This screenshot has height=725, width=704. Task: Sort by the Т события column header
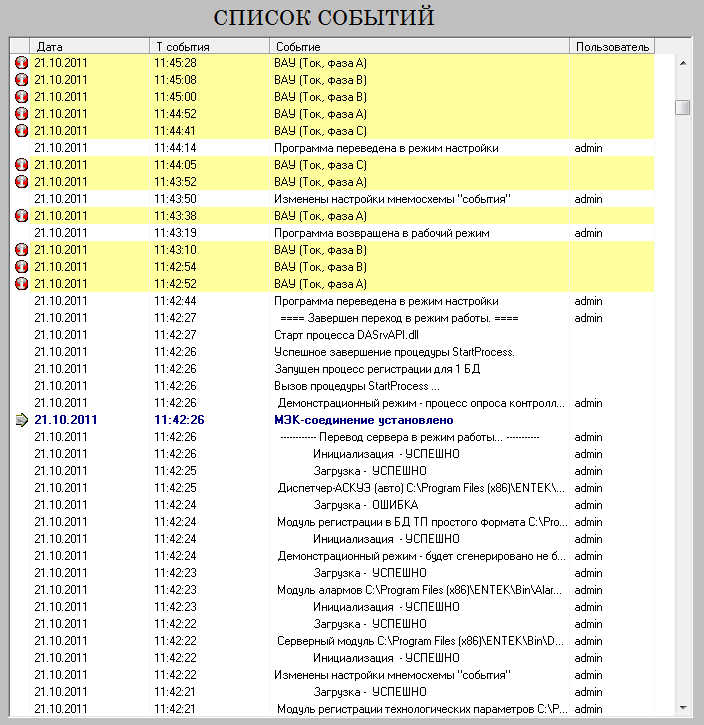point(209,46)
